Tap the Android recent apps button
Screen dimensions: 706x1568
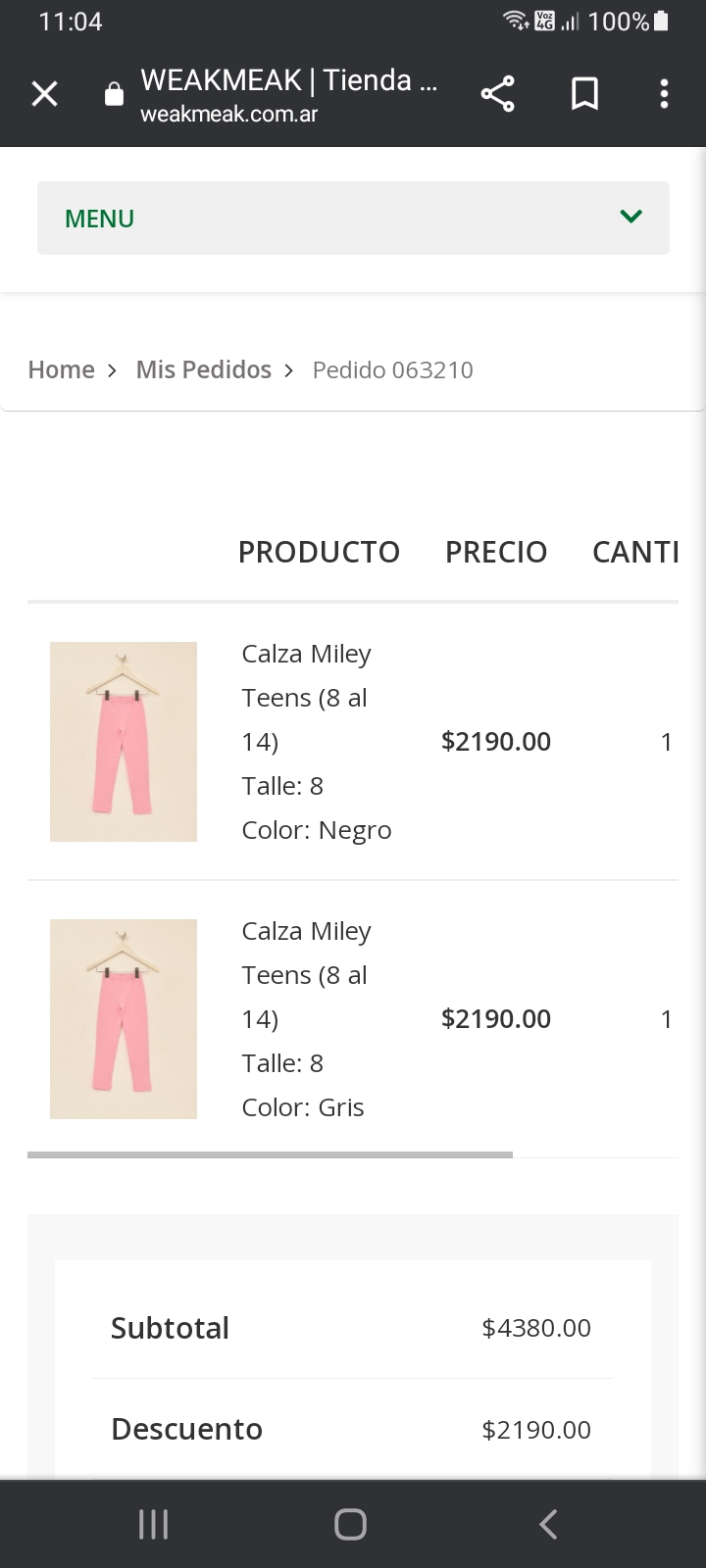[154, 1524]
